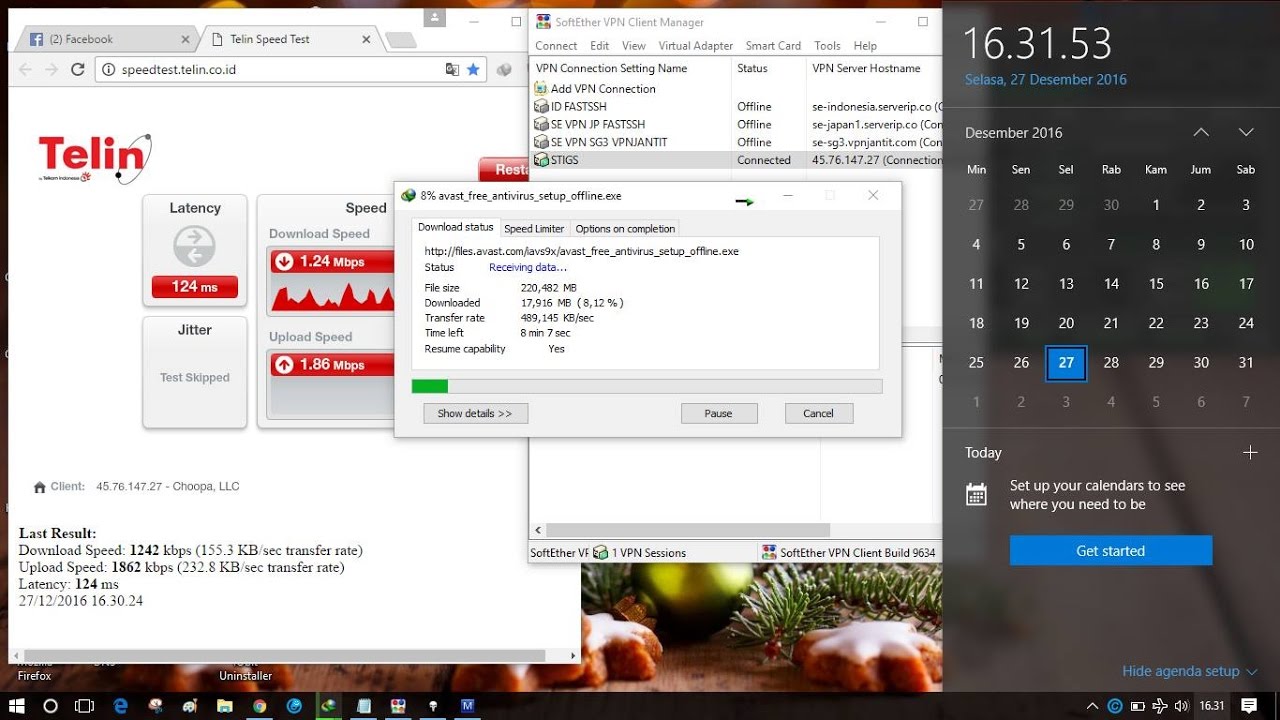Select the Download status tab
The height and width of the screenshot is (720, 1280).
(x=456, y=227)
